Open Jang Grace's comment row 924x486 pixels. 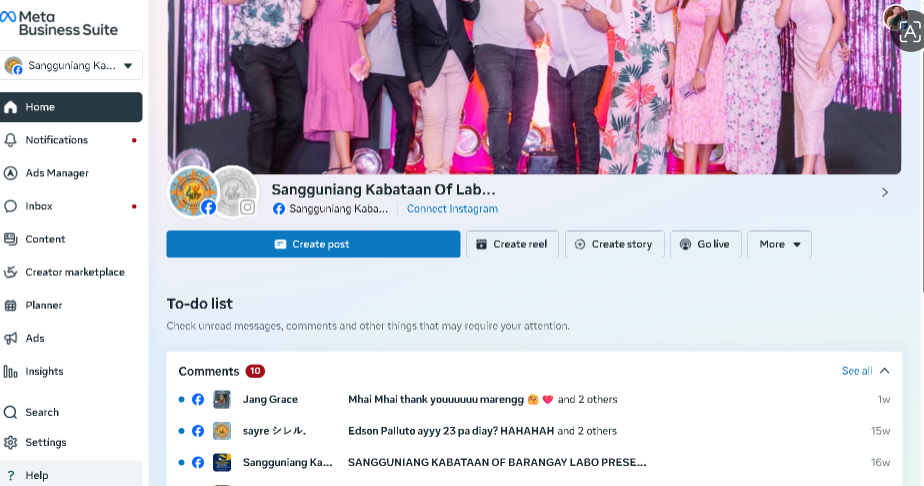(534, 399)
